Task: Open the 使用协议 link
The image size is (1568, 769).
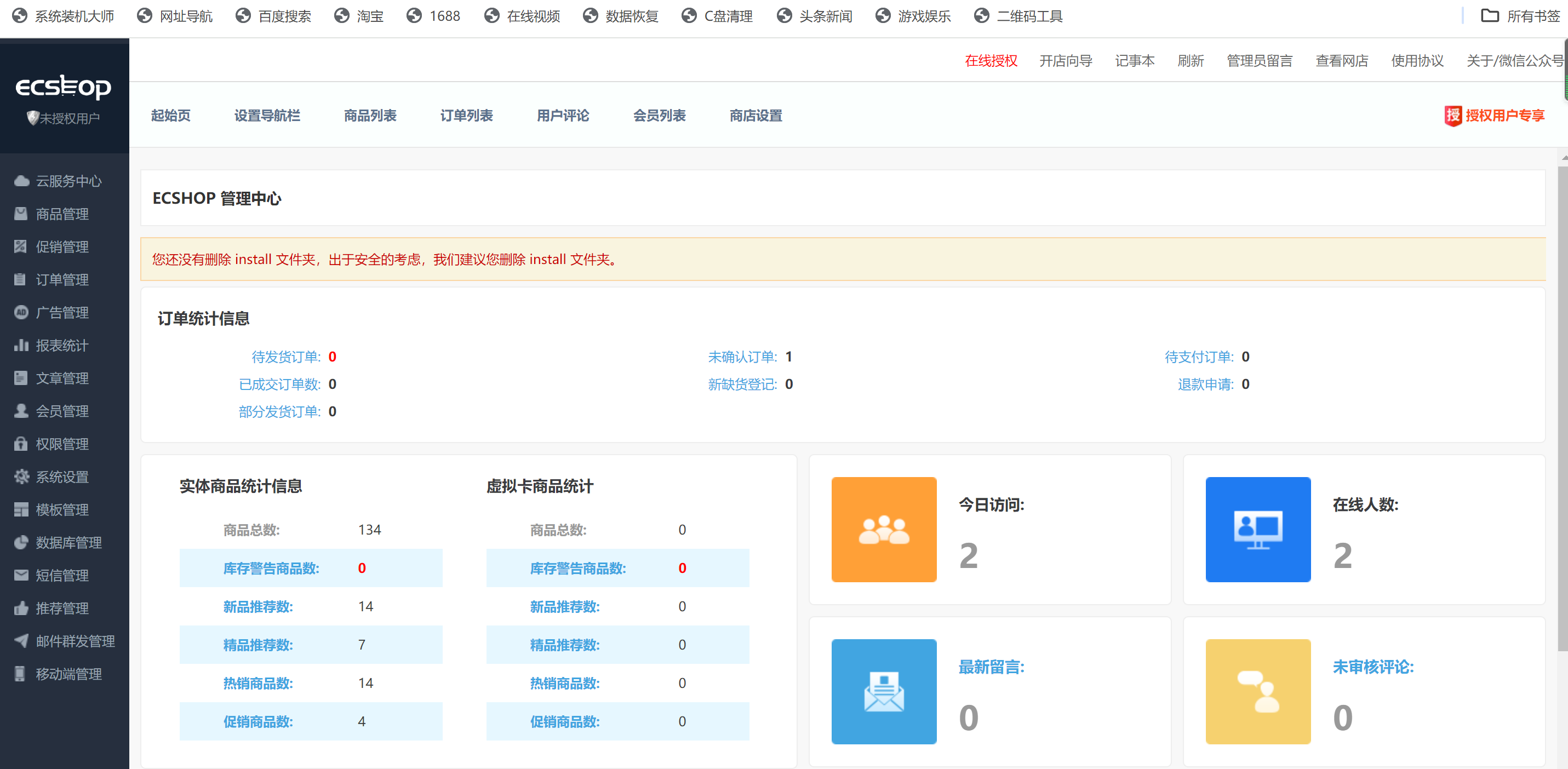Action: click(1417, 61)
